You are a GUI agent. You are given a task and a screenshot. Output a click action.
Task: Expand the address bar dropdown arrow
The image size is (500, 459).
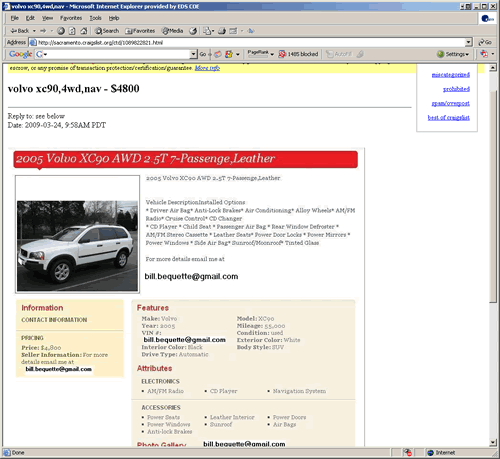point(468,42)
